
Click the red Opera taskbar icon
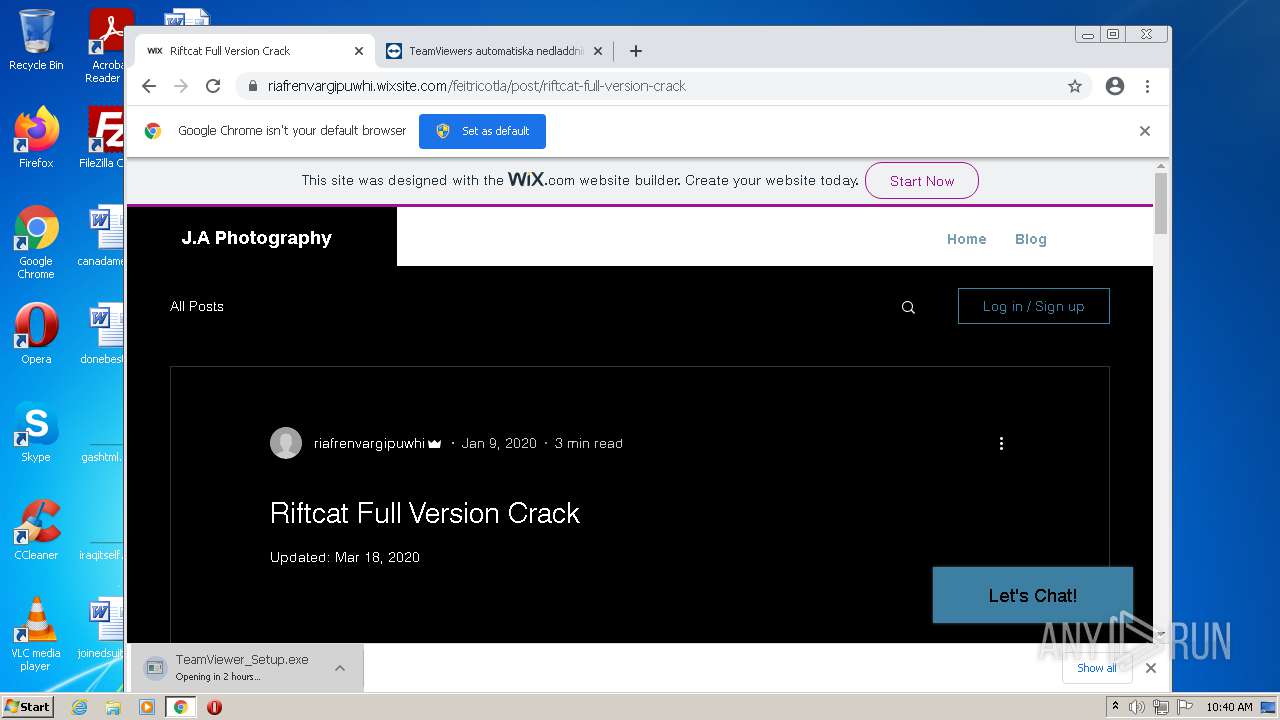coord(214,707)
